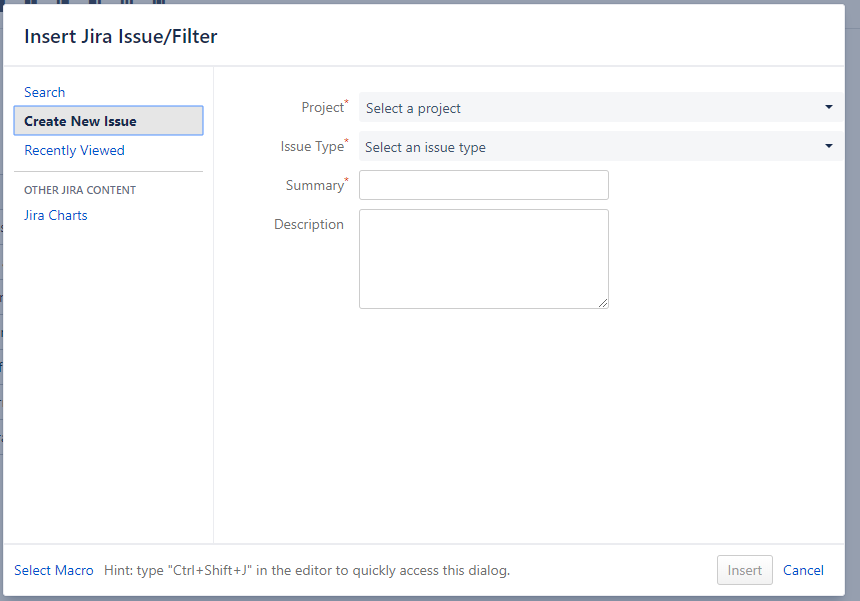Open the Recently Viewed section
Image resolution: width=860 pixels, height=601 pixels.
[x=74, y=150]
